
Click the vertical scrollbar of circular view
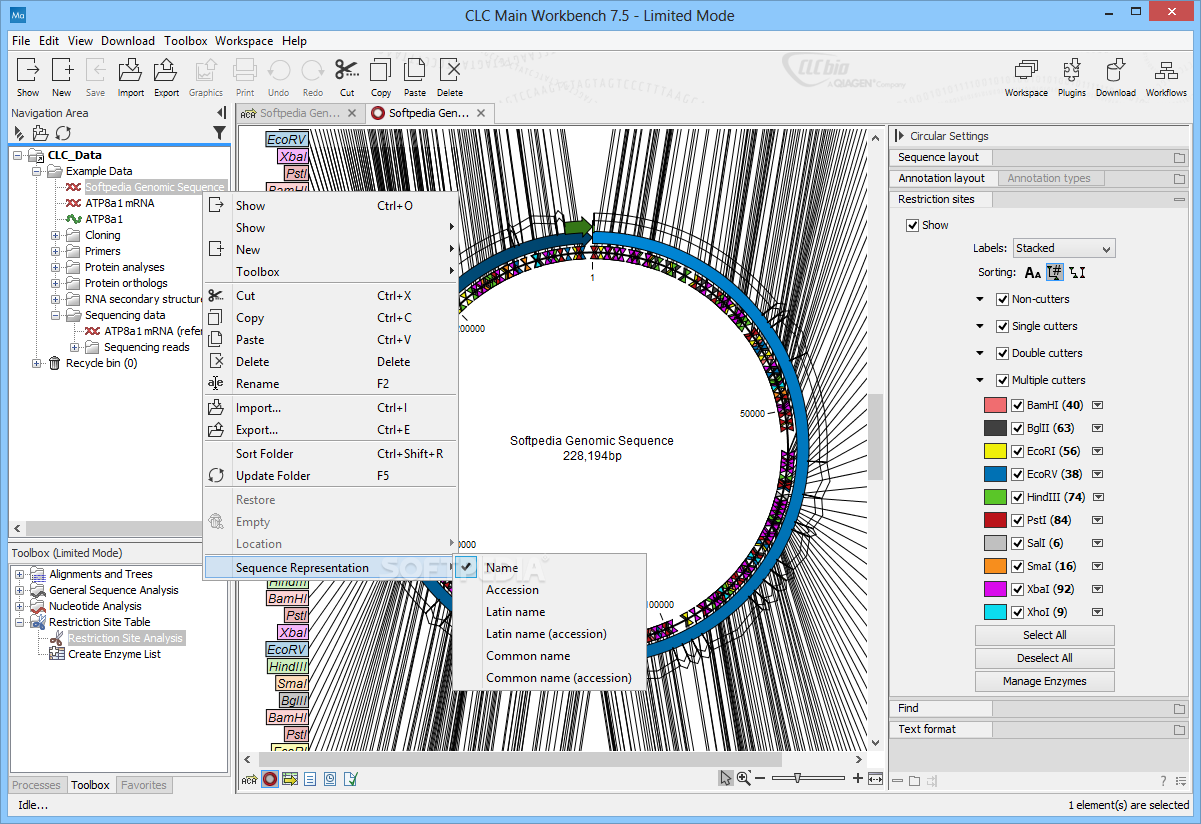pyautogui.click(x=875, y=437)
